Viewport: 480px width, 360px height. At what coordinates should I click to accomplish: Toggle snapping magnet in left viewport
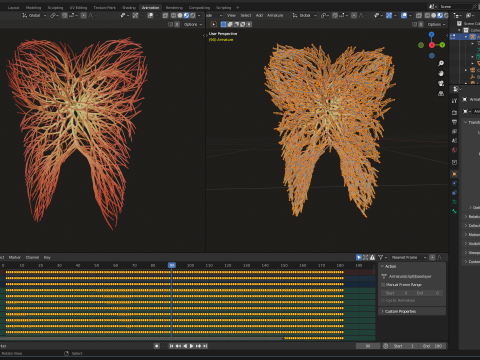pos(64,15)
